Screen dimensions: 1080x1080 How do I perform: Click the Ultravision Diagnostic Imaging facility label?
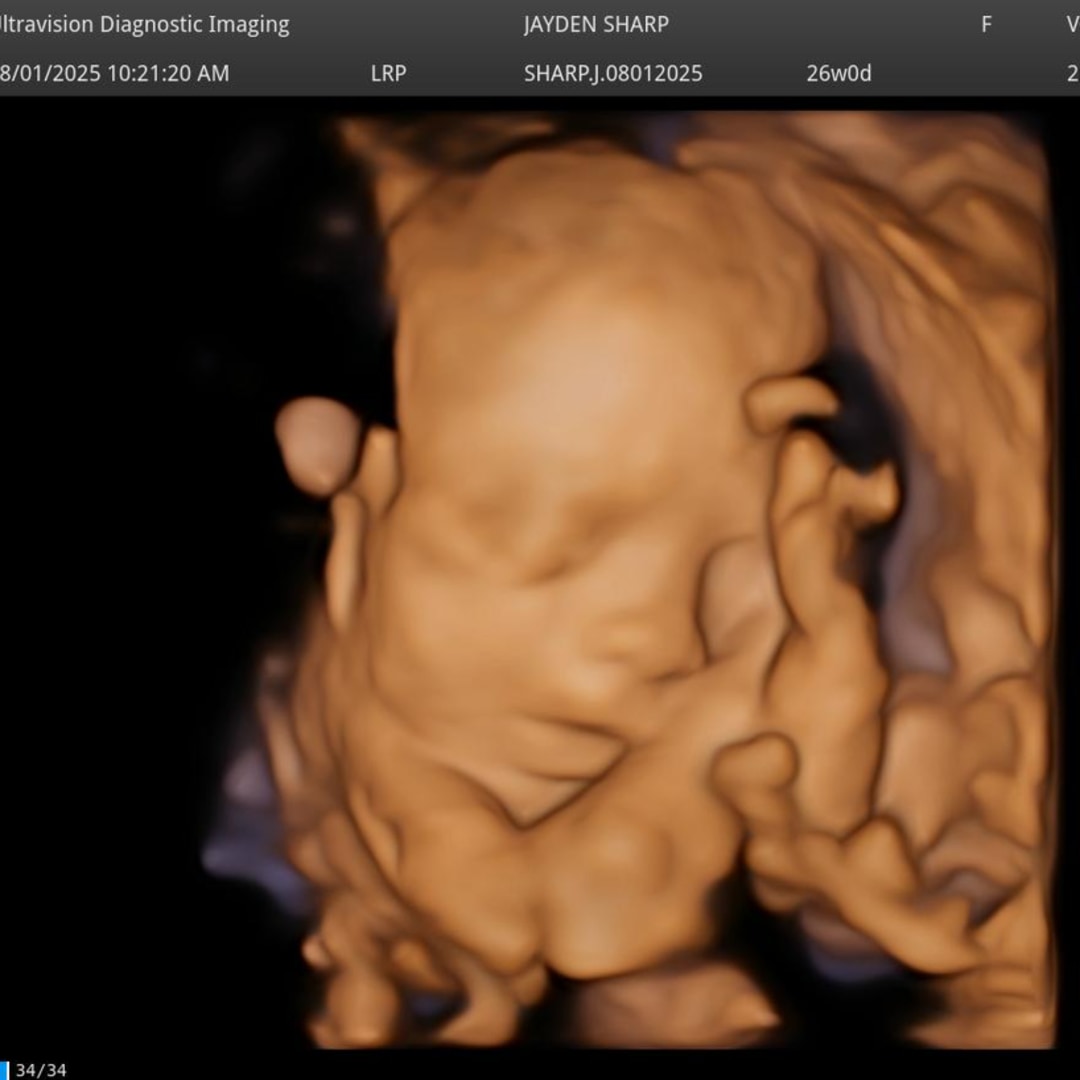click(143, 25)
